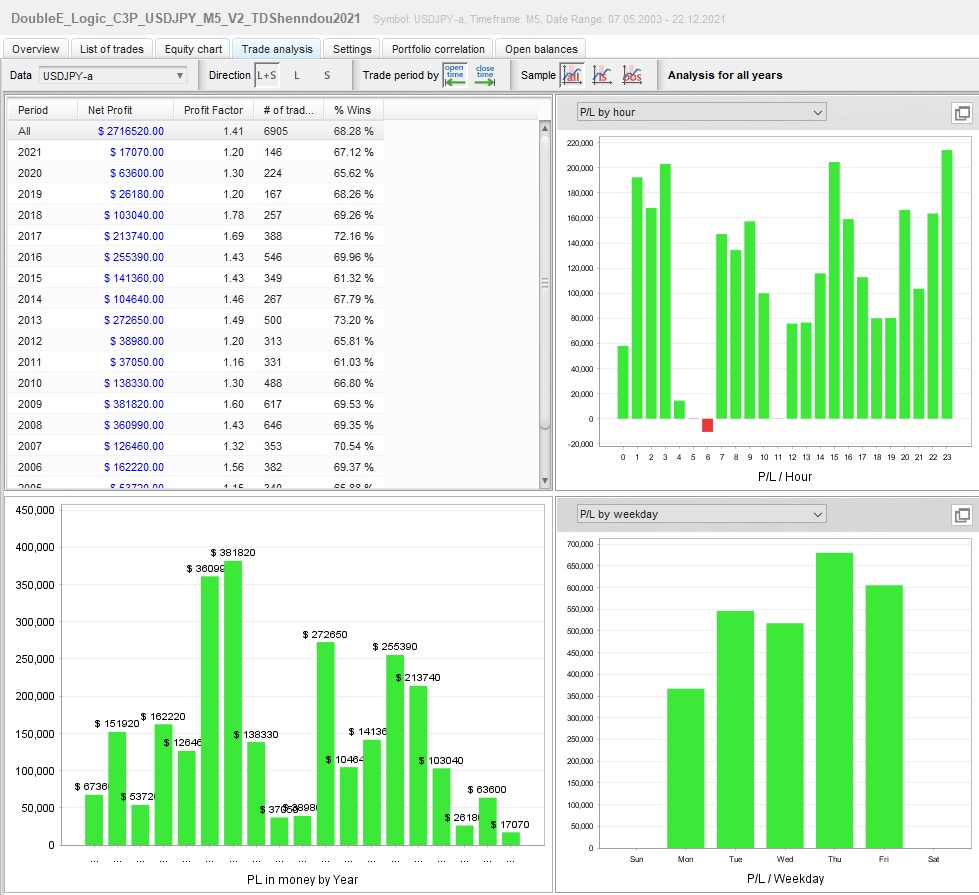
Task: Open the P/L by weekday dropdown
Action: coord(701,514)
